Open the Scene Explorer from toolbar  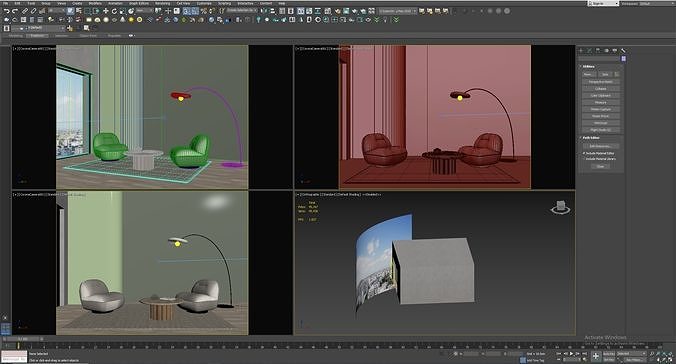[x=282, y=11]
